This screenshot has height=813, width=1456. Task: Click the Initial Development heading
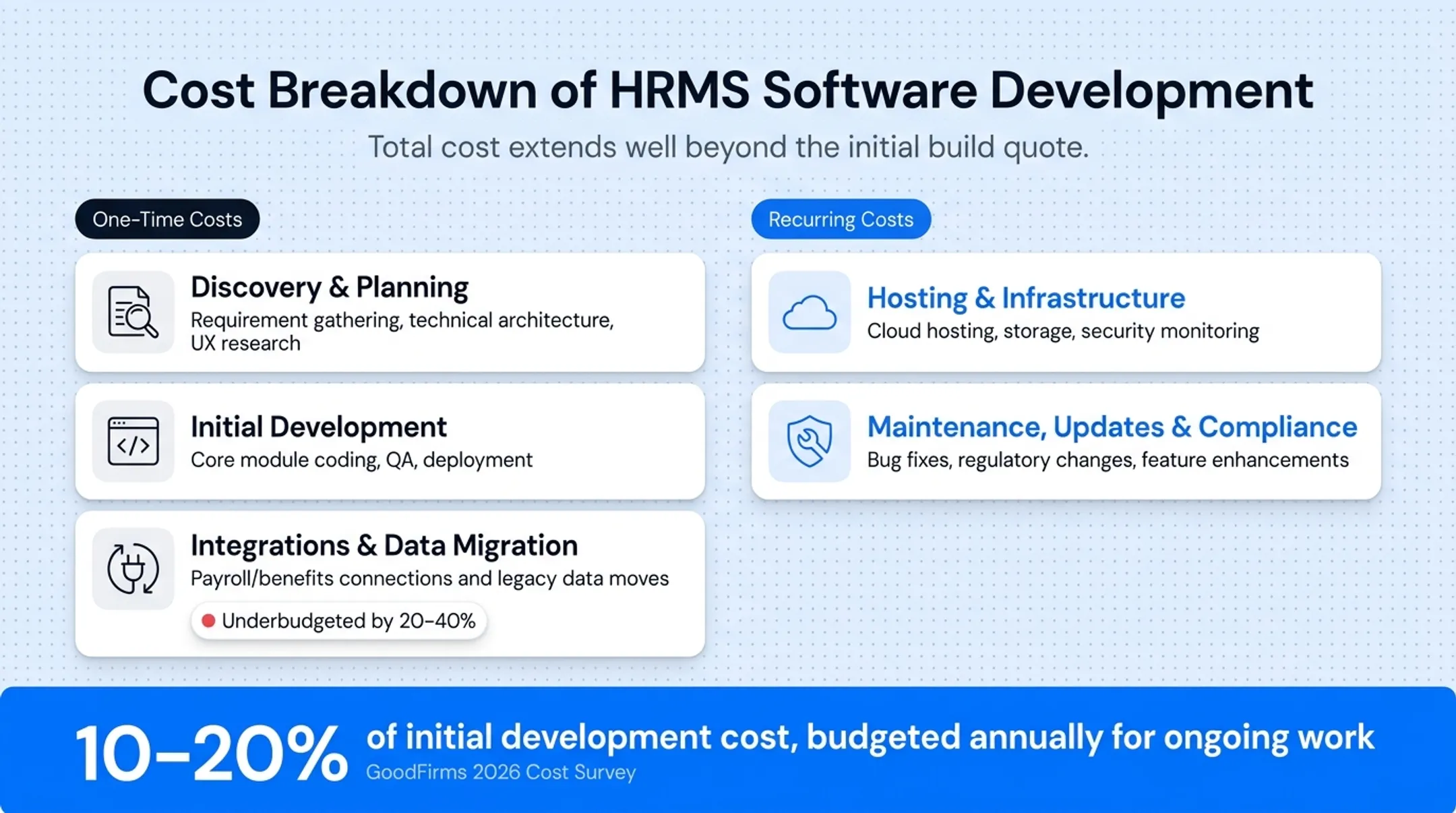tap(319, 427)
